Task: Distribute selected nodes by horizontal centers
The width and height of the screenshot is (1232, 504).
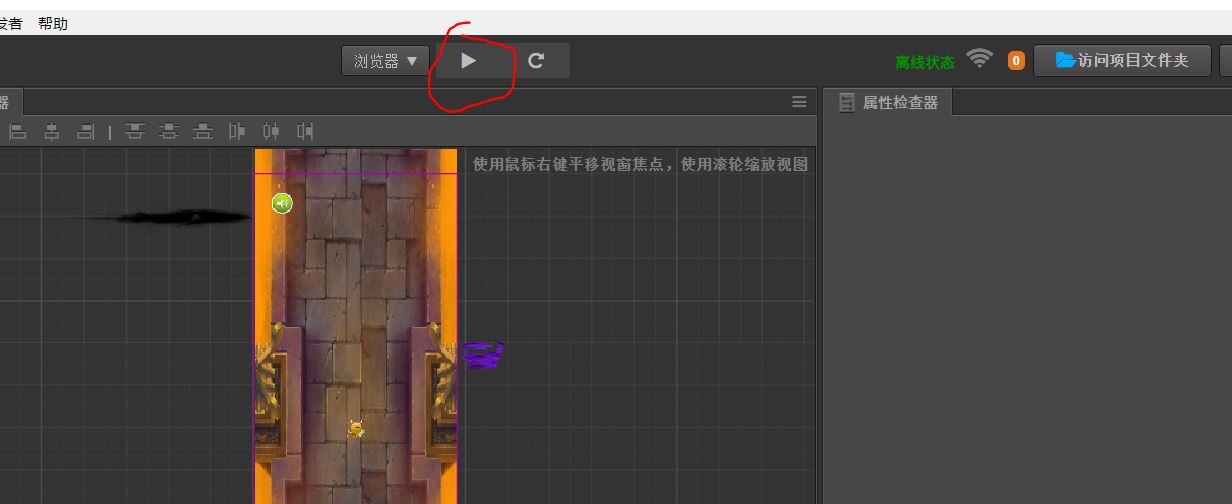Action: click(271, 131)
